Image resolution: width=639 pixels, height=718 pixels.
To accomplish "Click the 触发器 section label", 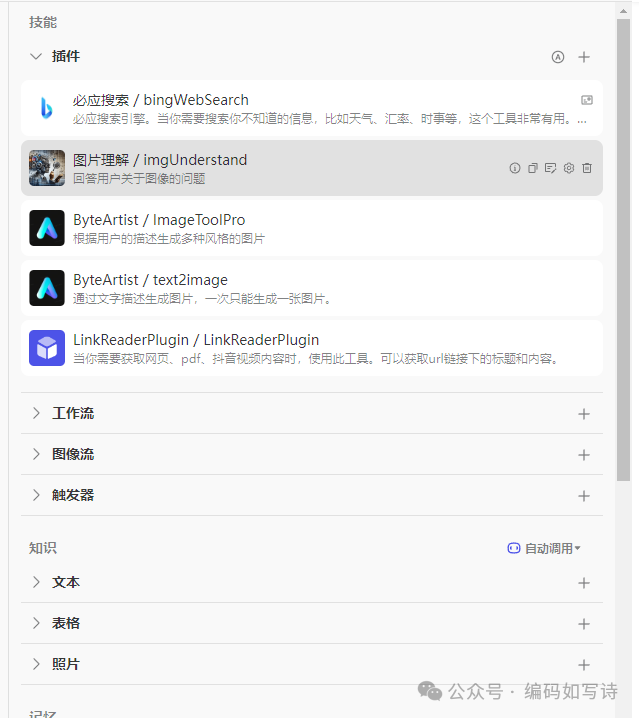I will tap(73, 495).
